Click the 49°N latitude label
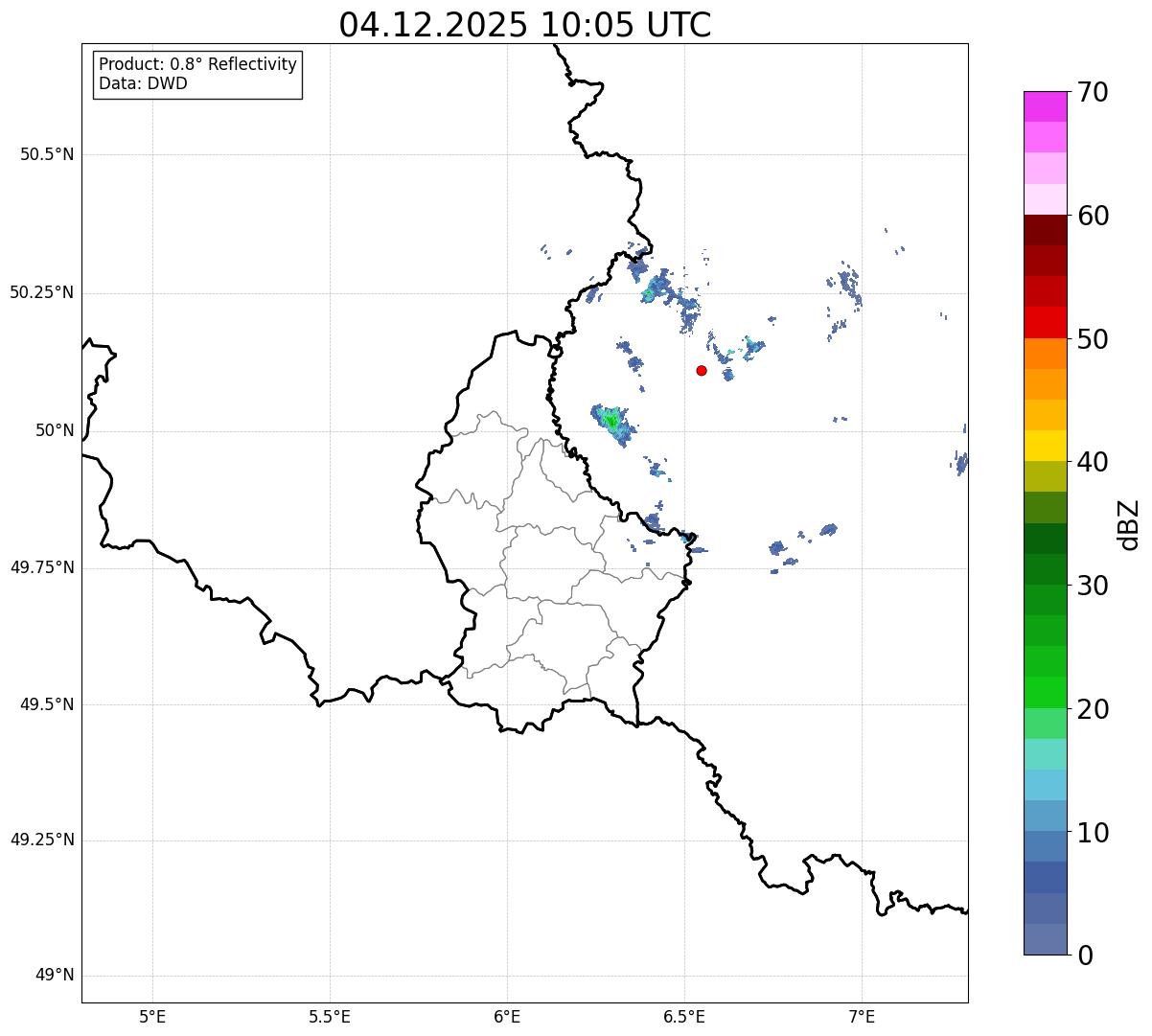Image resolution: width=1152 pixels, height=1036 pixels. pos(56,976)
